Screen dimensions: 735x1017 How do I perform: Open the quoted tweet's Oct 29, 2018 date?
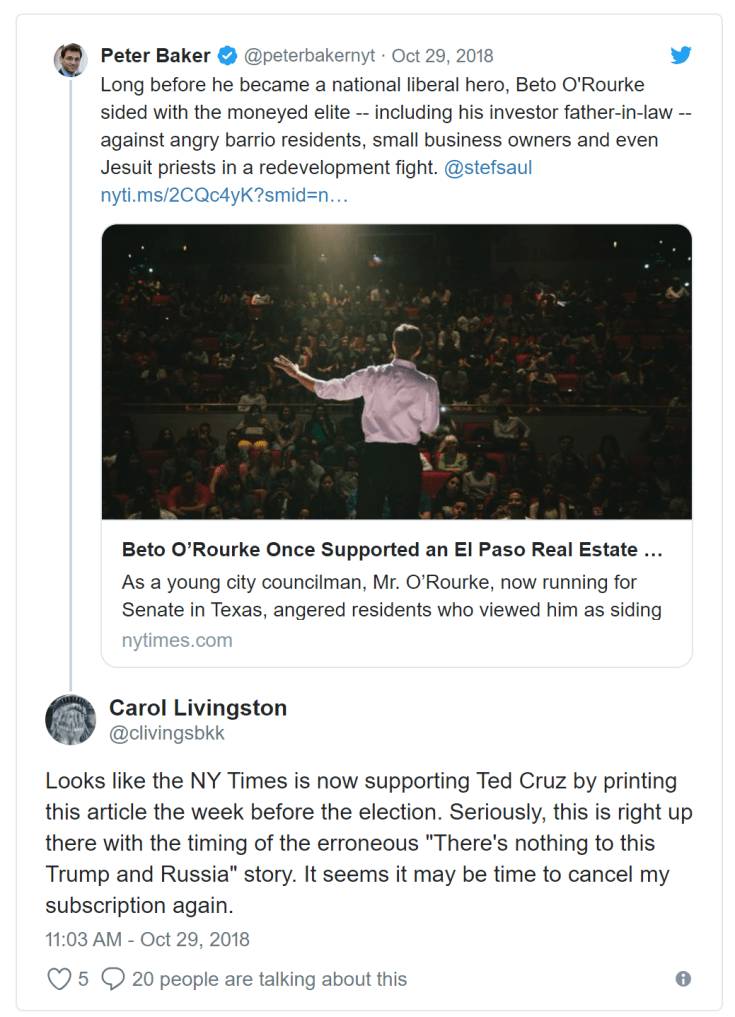click(x=442, y=56)
